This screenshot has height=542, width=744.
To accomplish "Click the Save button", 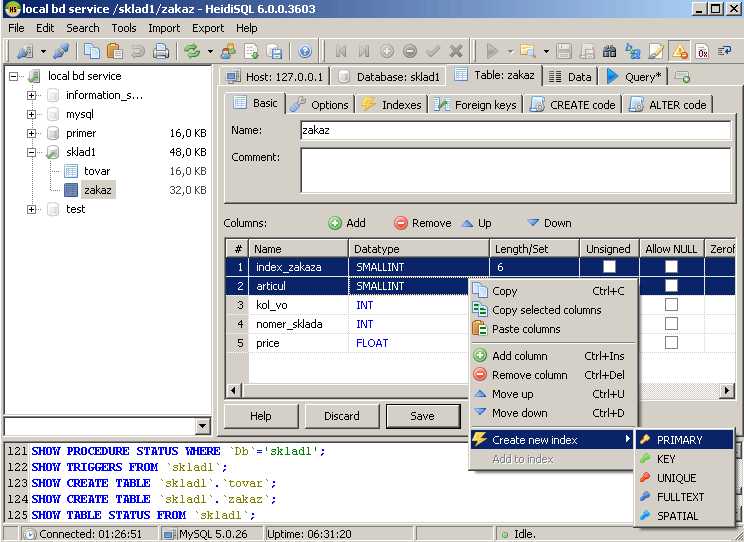I will pos(422,416).
